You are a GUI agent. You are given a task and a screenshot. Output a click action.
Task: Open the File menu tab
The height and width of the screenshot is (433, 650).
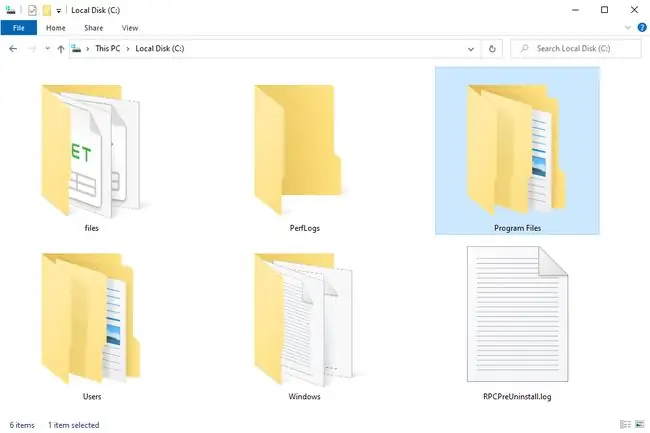pyautogui.click(x=19, y=28)
